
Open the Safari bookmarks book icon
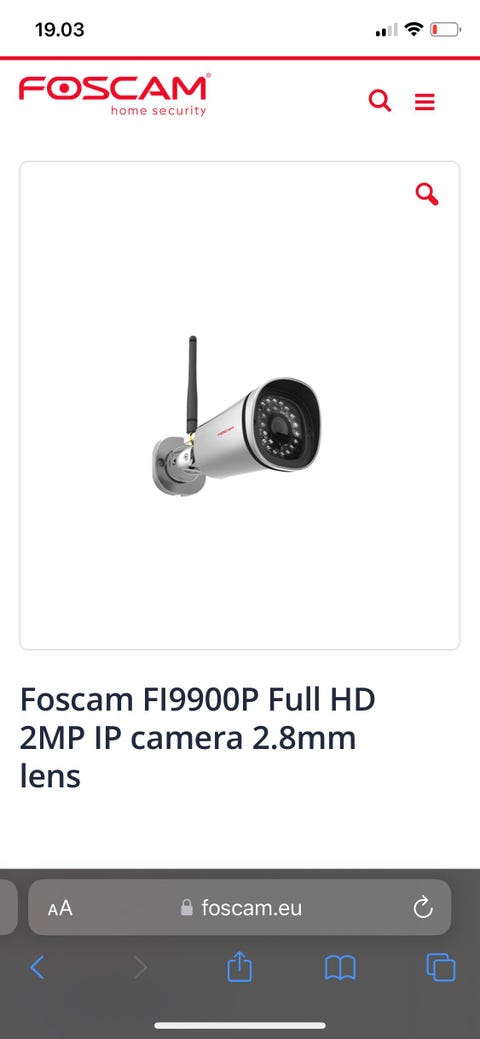(340, 968)
